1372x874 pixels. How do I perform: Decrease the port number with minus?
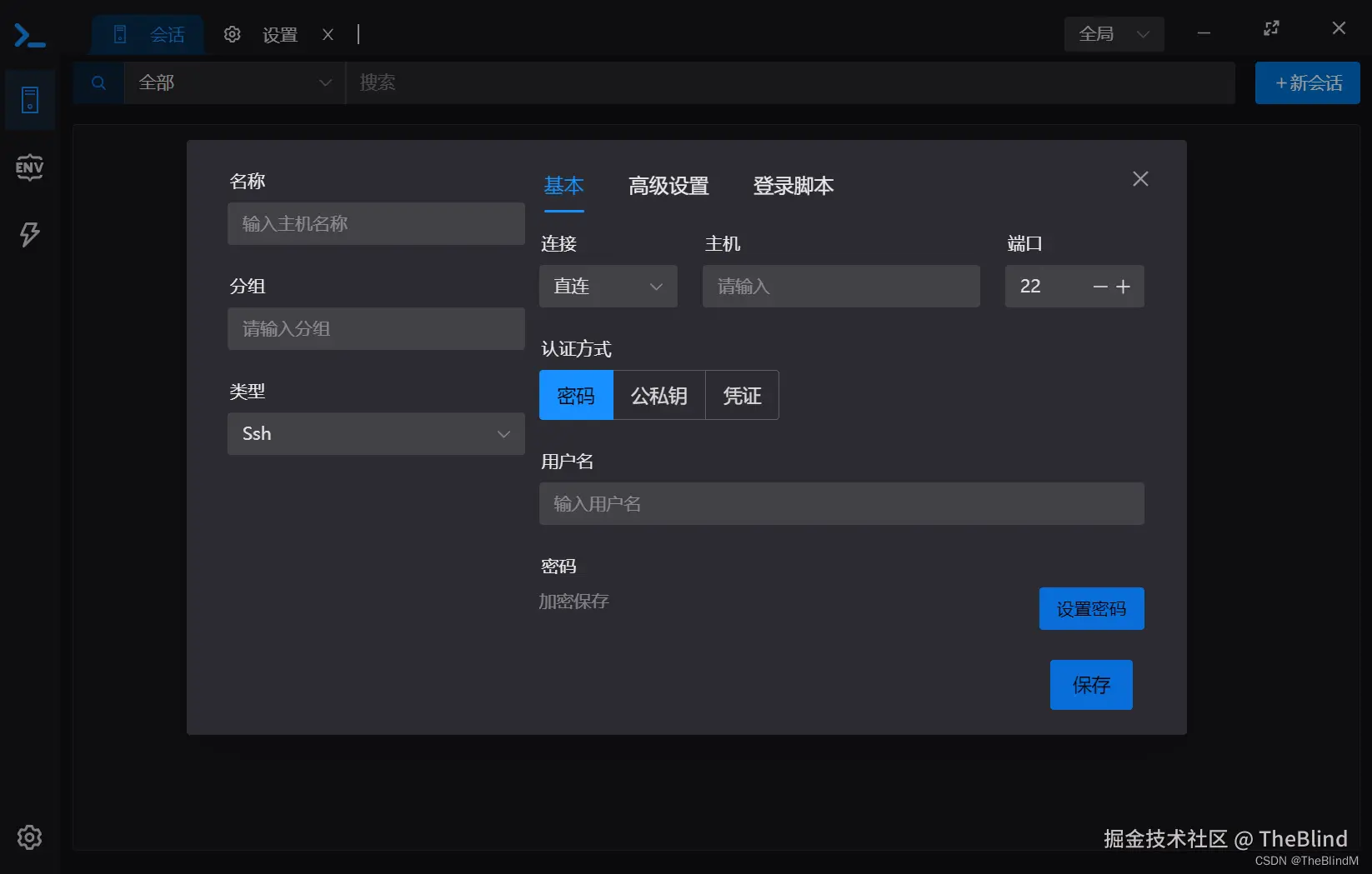click(1100, 287)
